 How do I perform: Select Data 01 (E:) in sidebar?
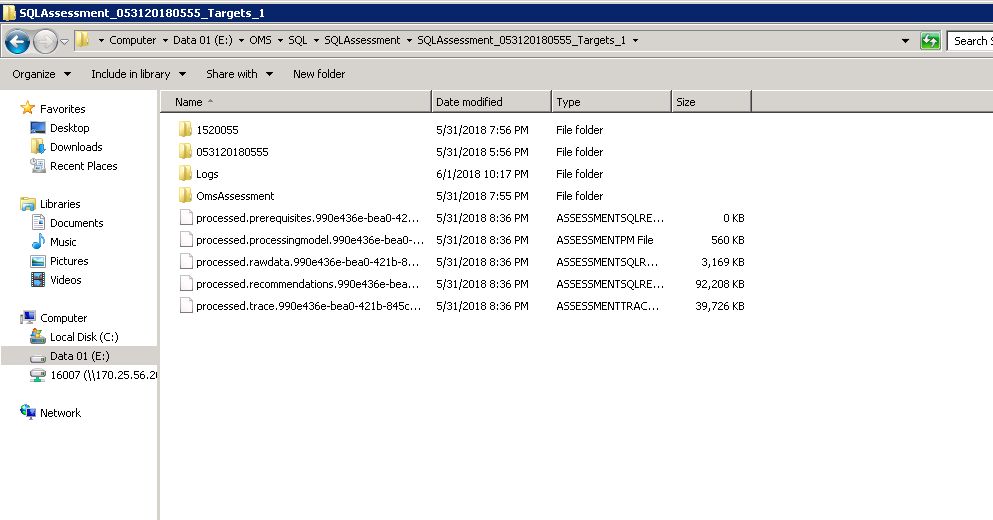80,356
